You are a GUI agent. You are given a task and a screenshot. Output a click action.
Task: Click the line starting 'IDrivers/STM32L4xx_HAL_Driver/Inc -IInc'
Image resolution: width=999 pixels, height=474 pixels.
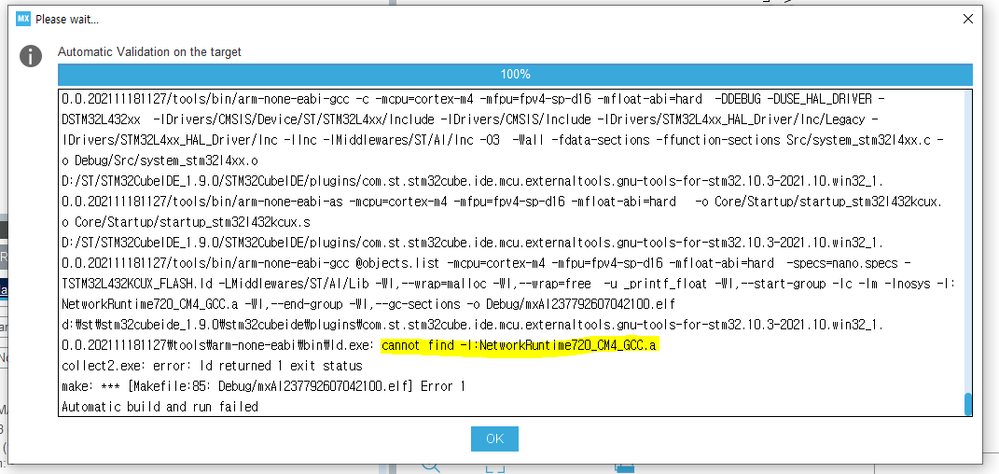click(503, 140)
